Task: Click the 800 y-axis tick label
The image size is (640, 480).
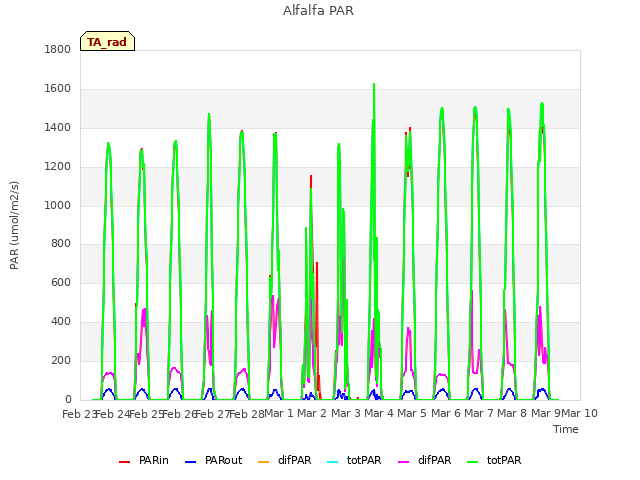Action: [61, 244]
